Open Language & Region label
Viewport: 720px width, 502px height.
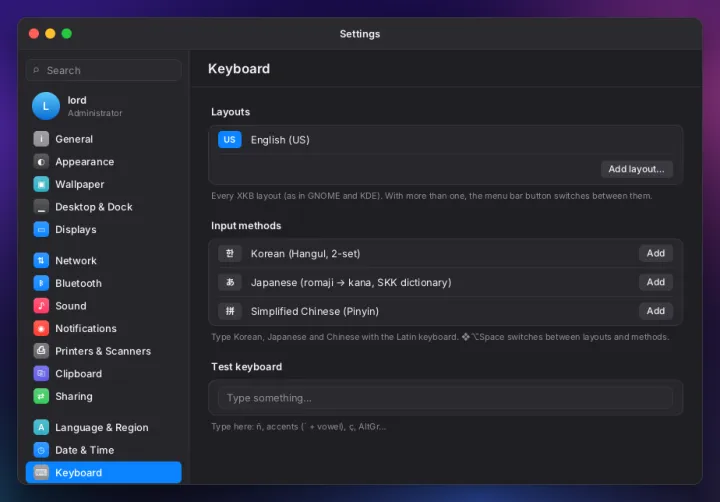click(x=102, y=427)
